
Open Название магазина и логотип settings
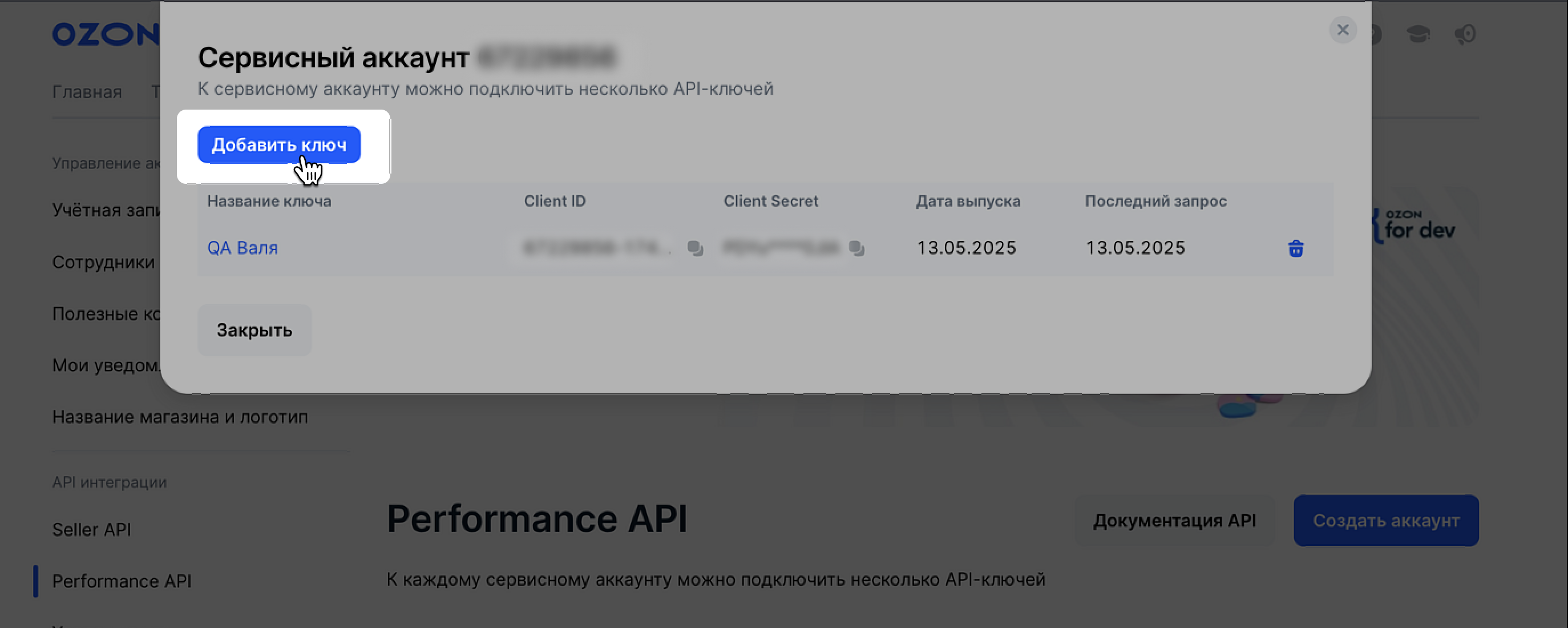[180, 417]
